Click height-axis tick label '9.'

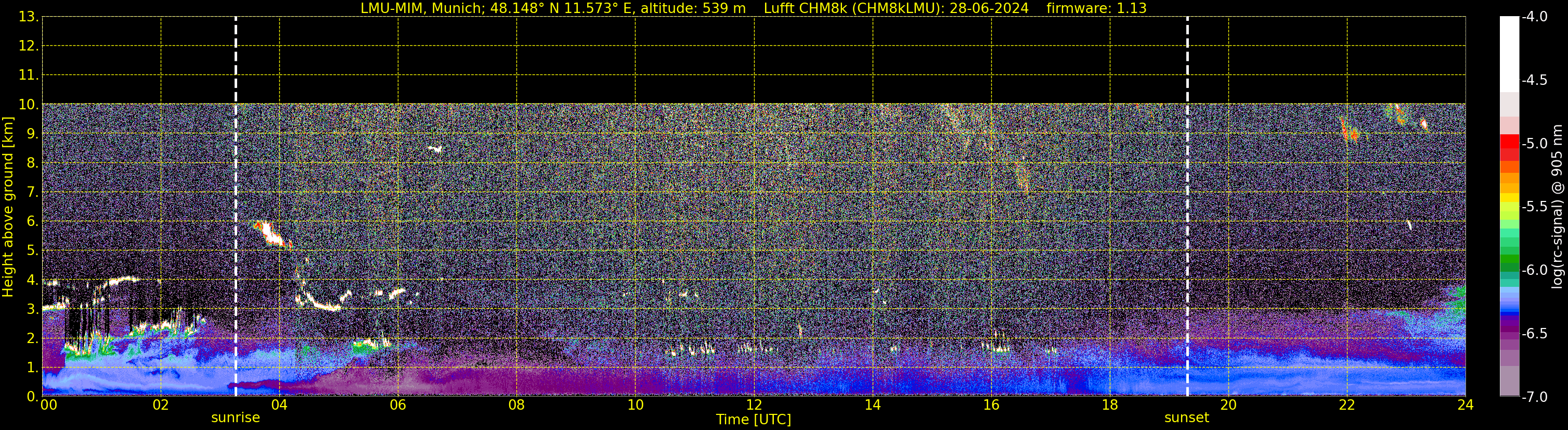(x=33, y=134)
